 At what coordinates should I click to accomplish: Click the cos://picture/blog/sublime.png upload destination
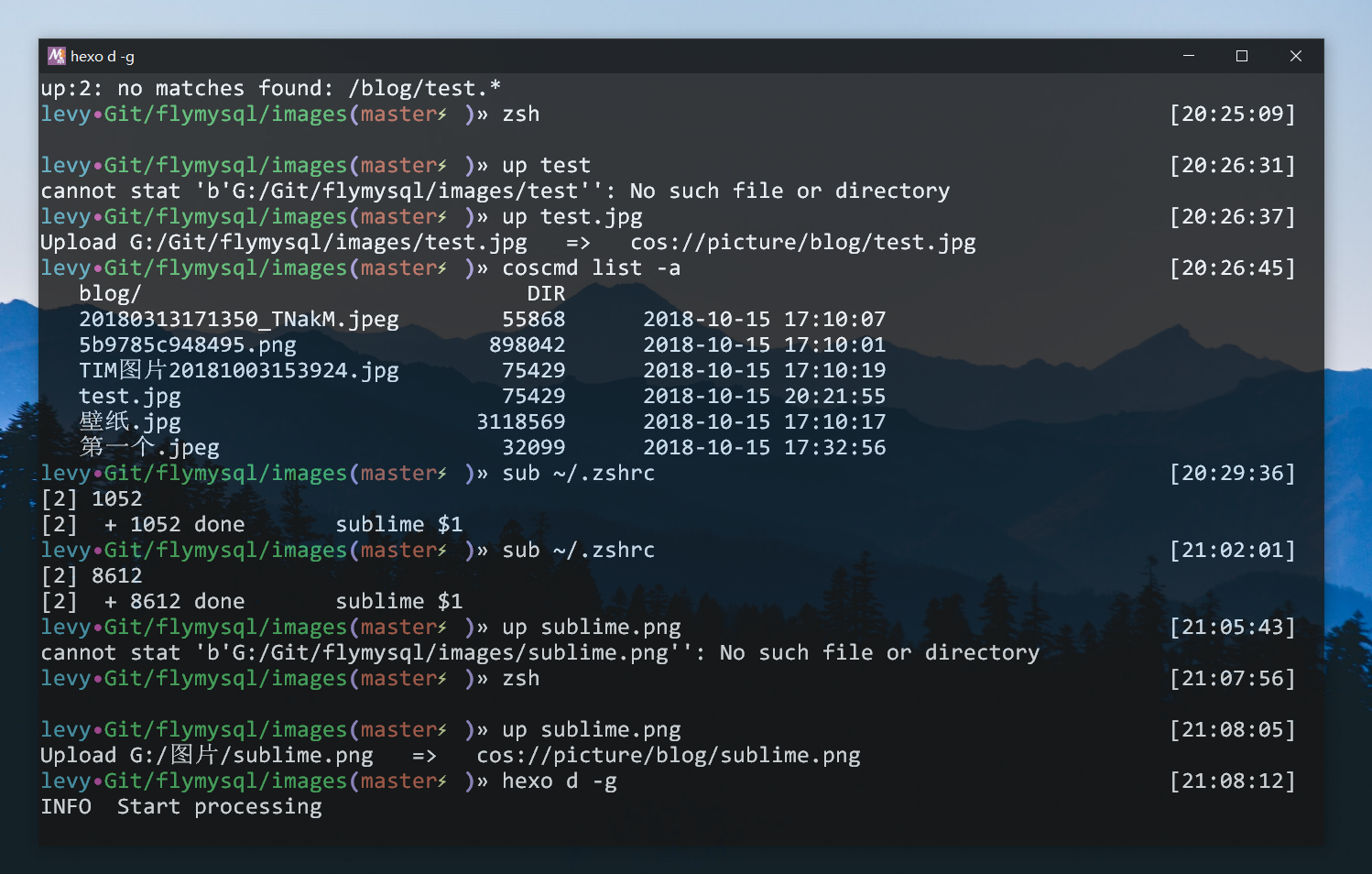tap(669, 756)
